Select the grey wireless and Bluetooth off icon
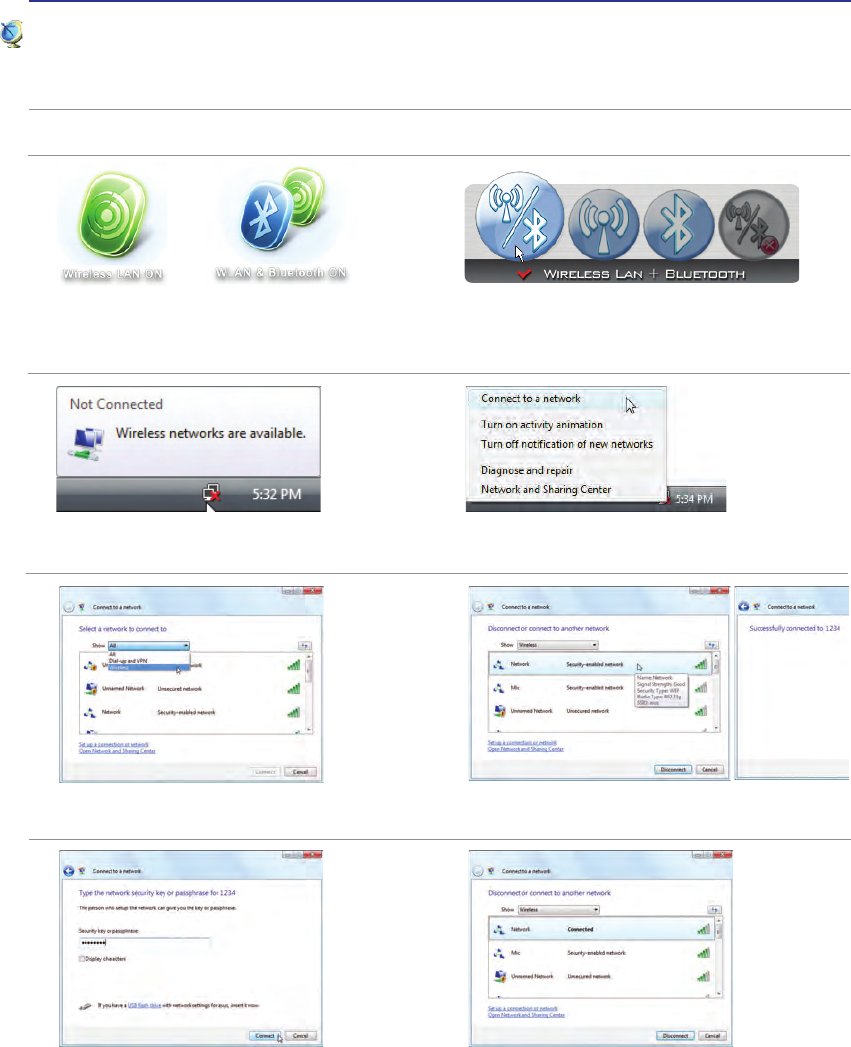This screenshot has height=1047, width=851. pyautogui.click(x=754, y=225)
